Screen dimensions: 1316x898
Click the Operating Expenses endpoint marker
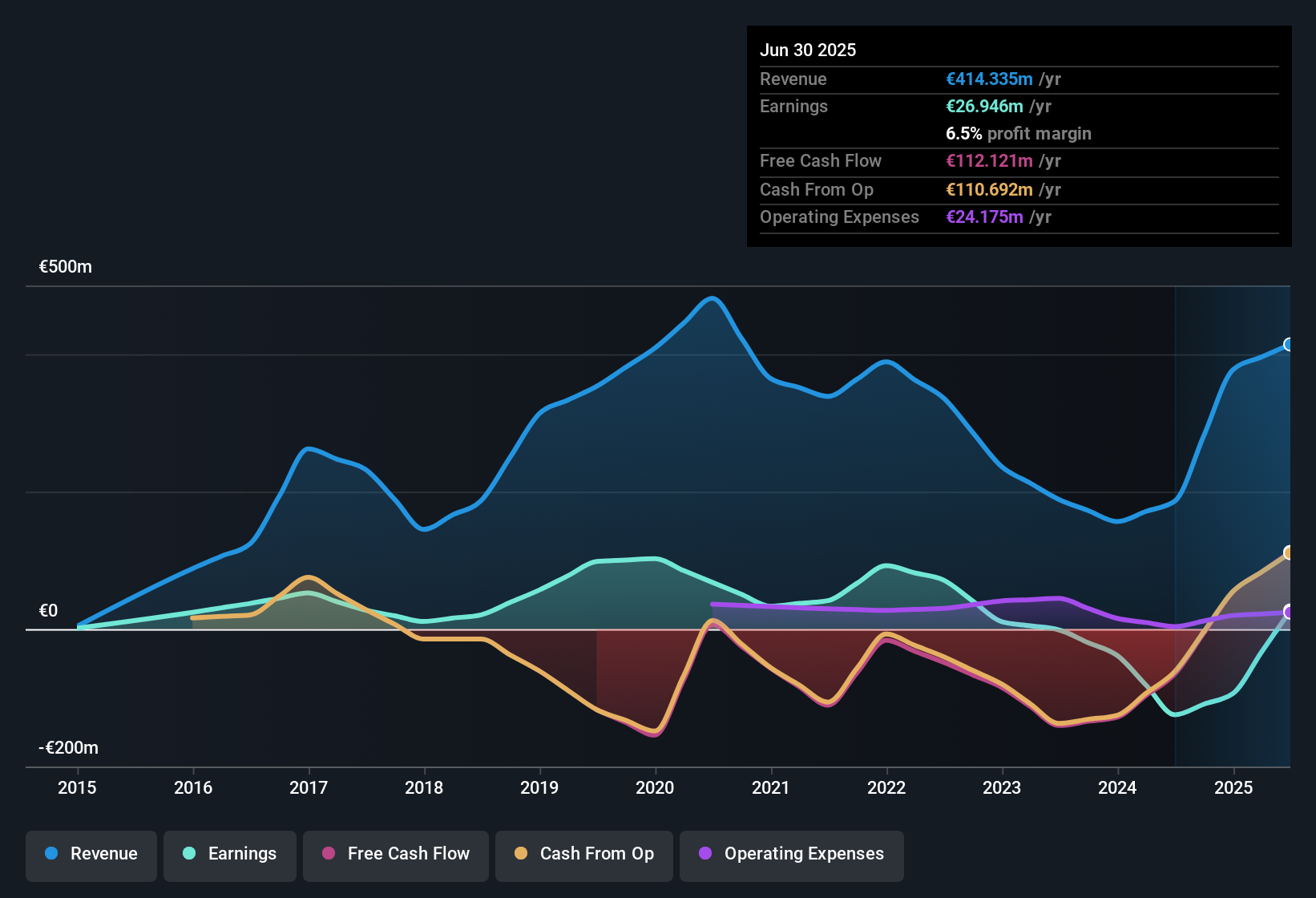(1288, 611)
